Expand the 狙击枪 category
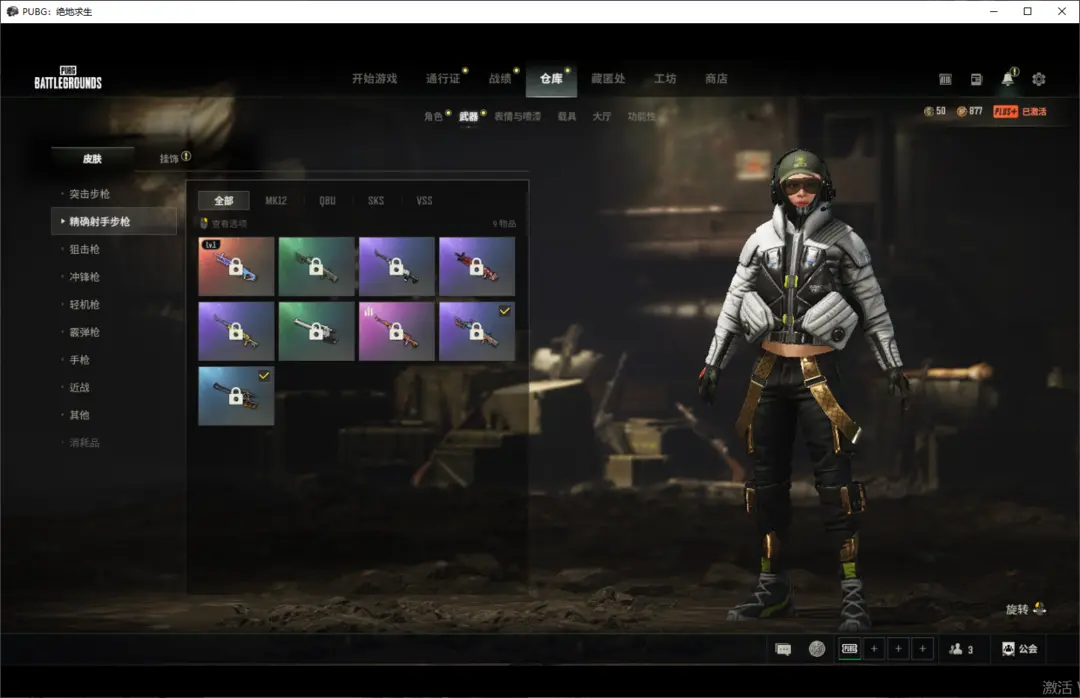Viewport: 1080px width, 698px height. coord(85,249)
